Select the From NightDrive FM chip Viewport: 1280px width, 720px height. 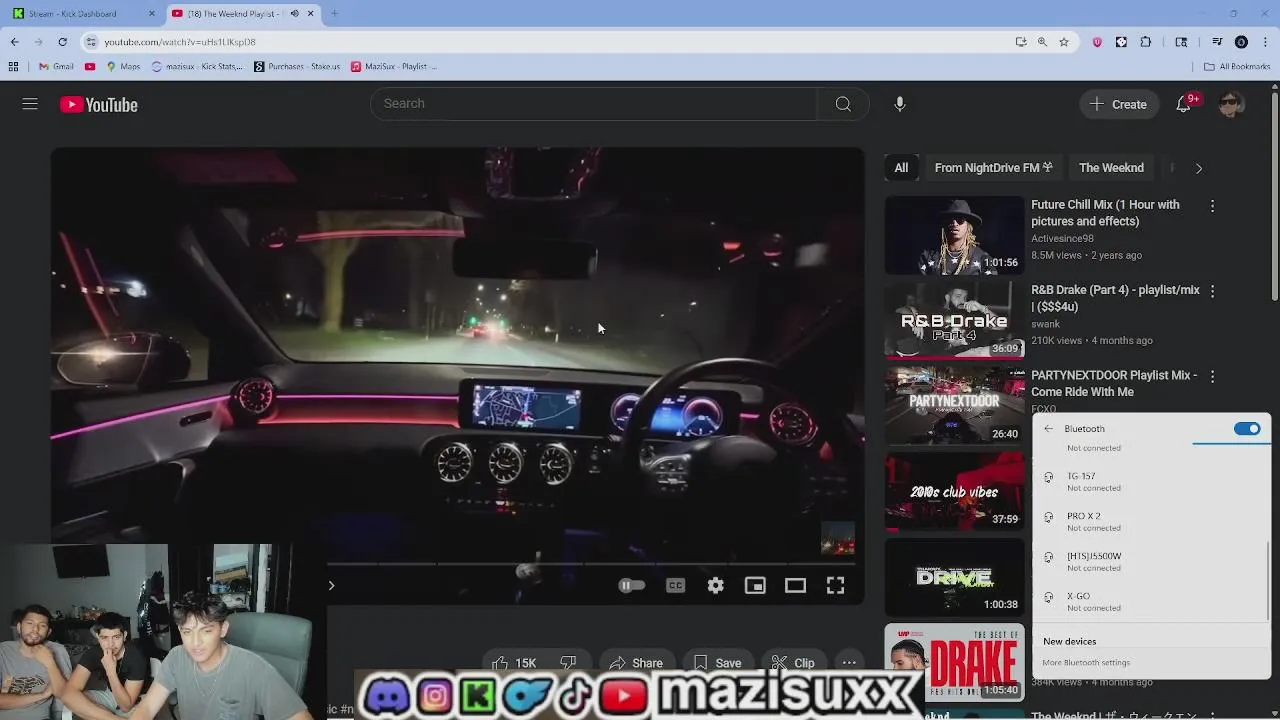993,168
